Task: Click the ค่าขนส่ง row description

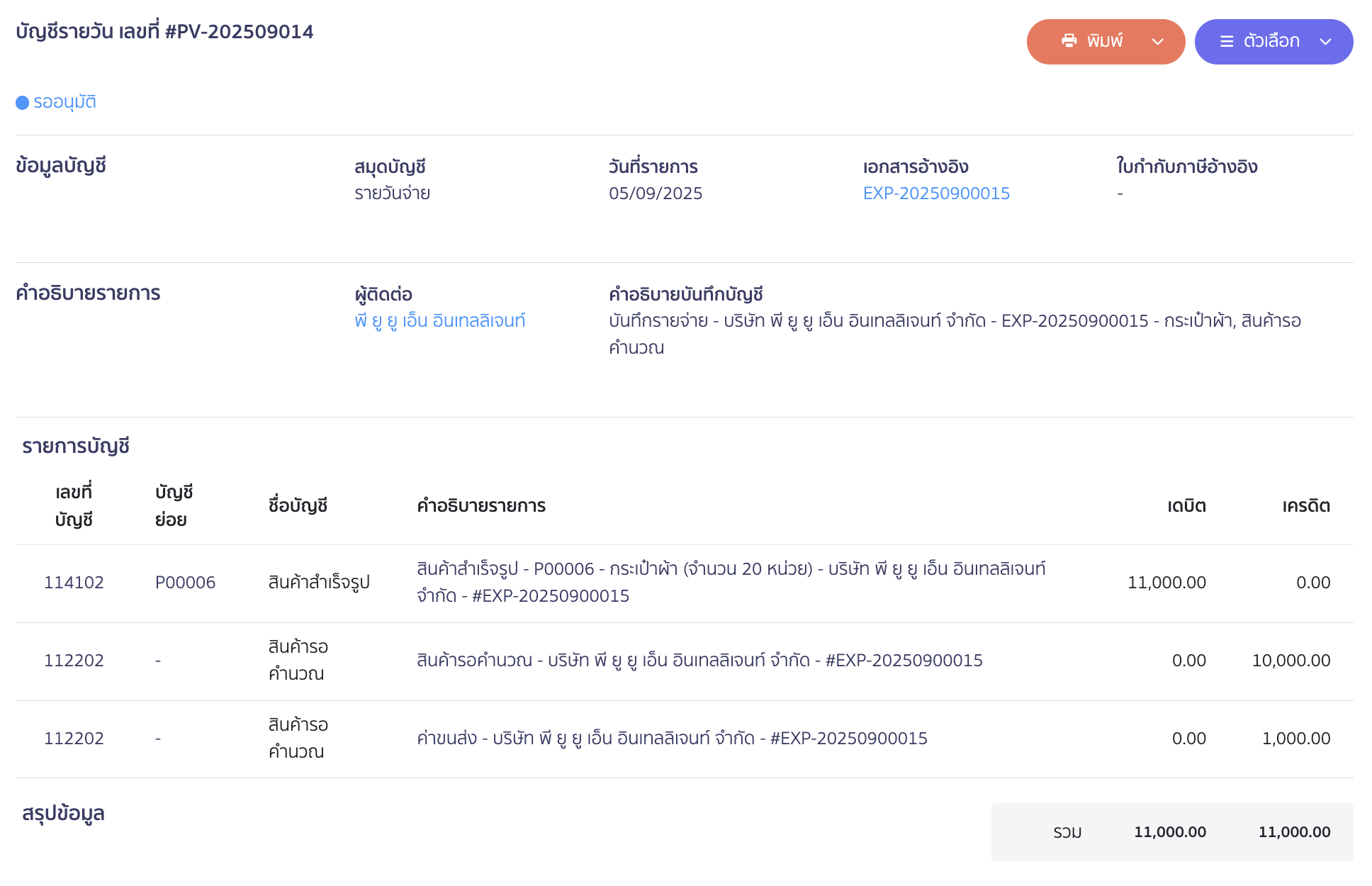Action: pyautogui.click(x=672, y=739)
